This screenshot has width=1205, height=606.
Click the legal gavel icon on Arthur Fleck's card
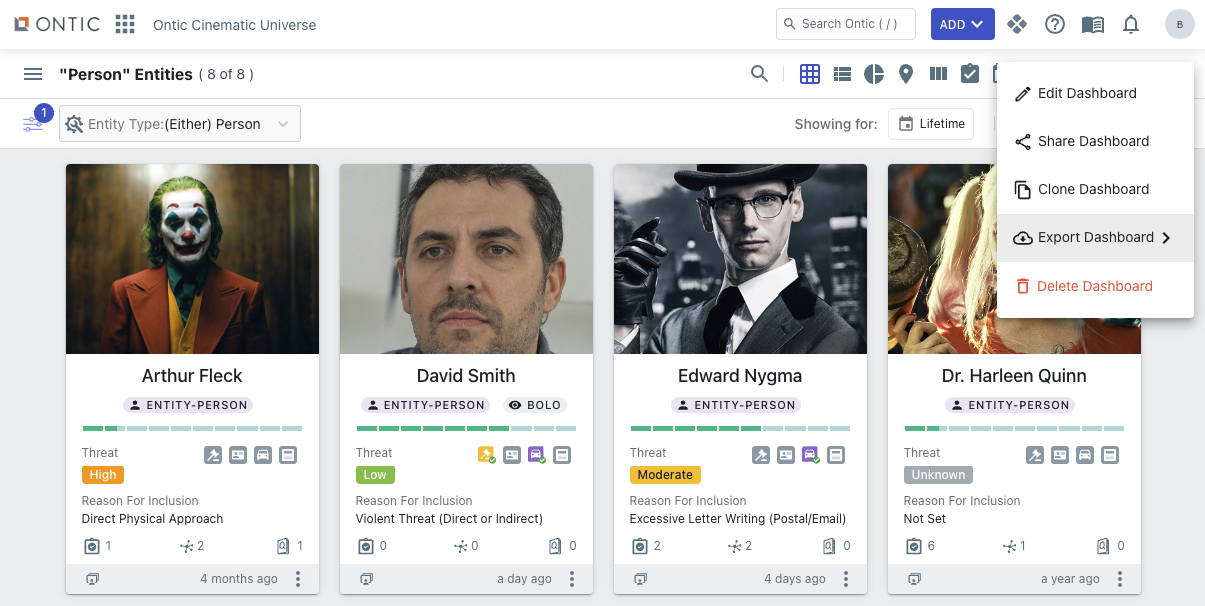click(x=213, y=455)
